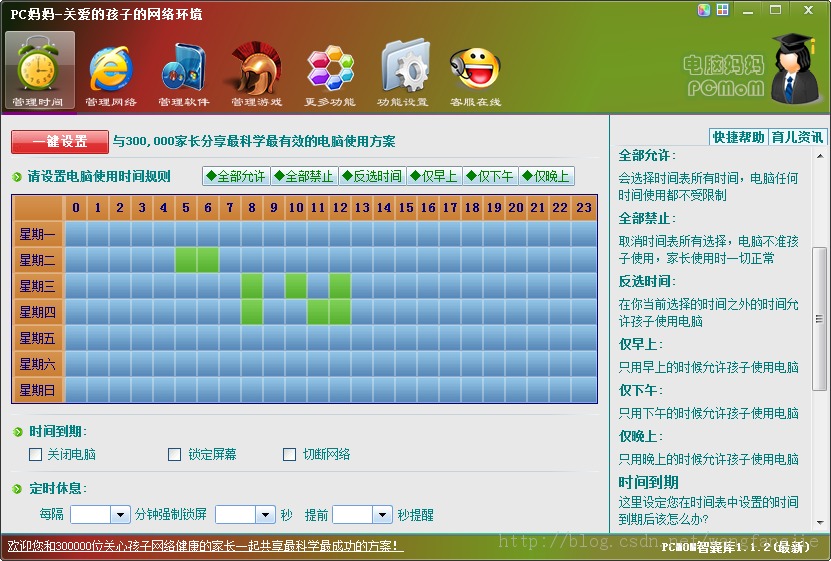Click the 电脑妈妈 PCMoM graduate logo
The width and height of the screenshot is (831, 561).
point(753,69)
